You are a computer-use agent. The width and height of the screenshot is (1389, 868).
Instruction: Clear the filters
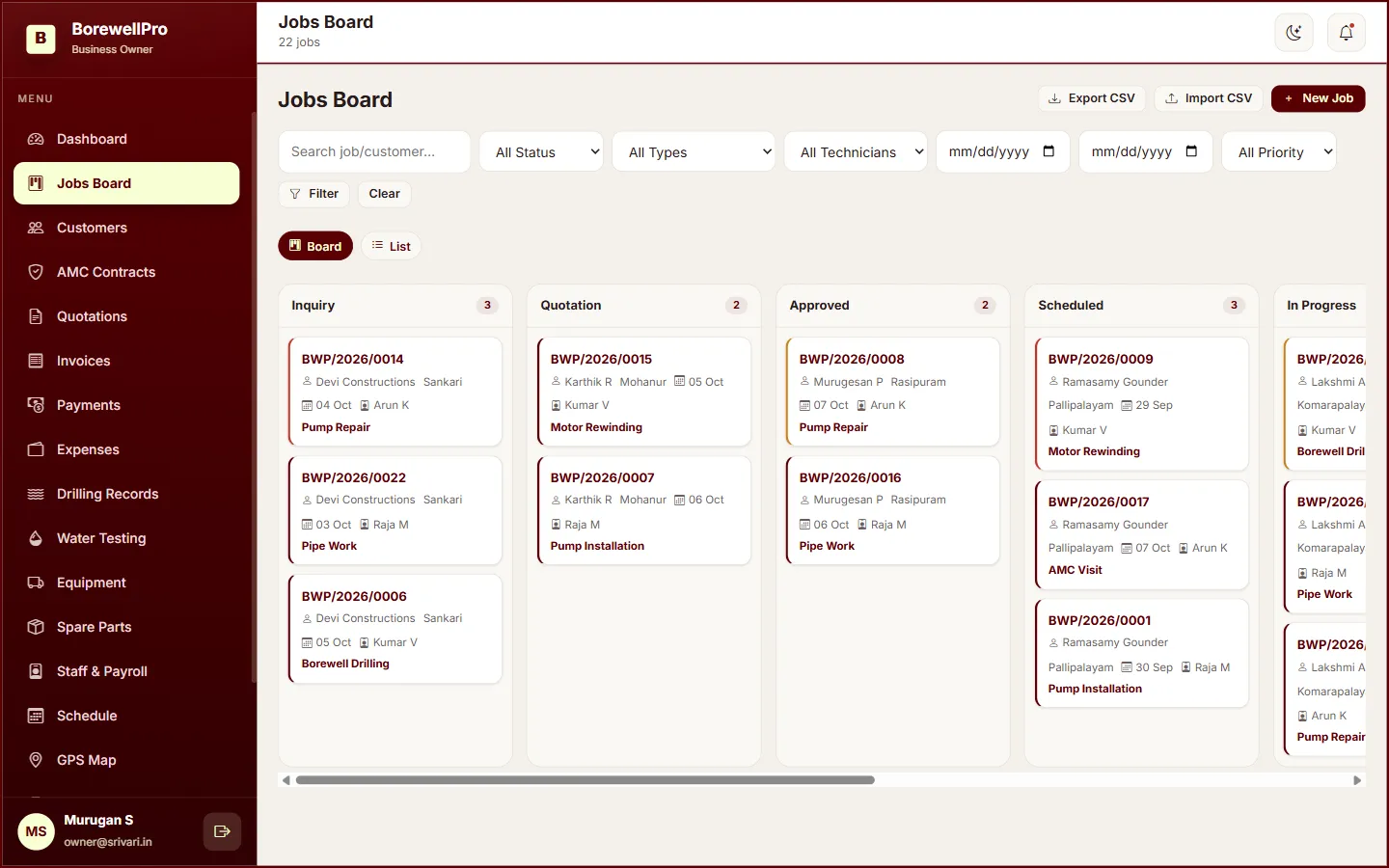384,194
